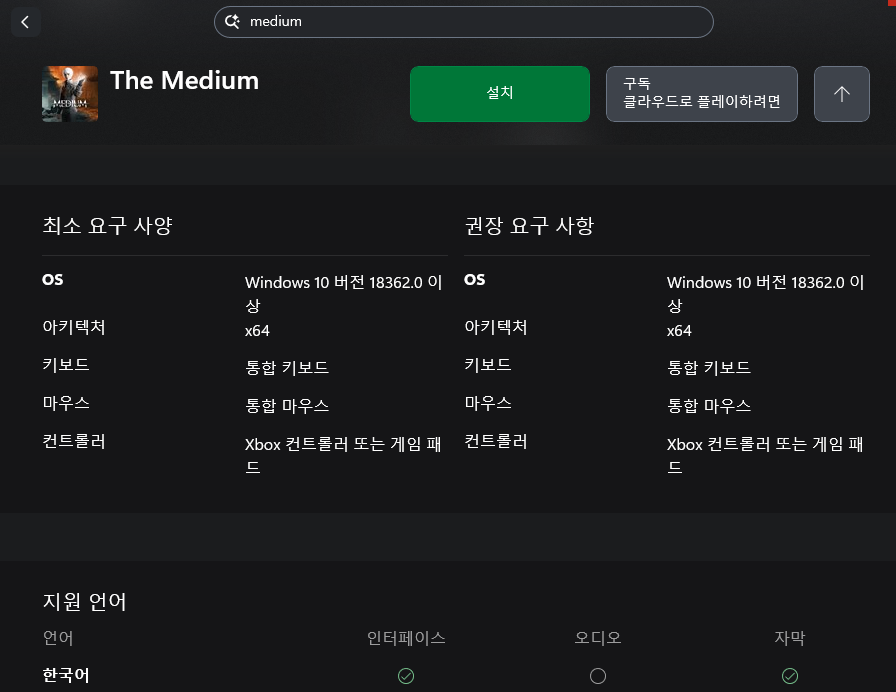Select the 최소 요구 사양 heading
Image resolution: width=896 pixels, height=692 pixels.
tap(107, 226)
